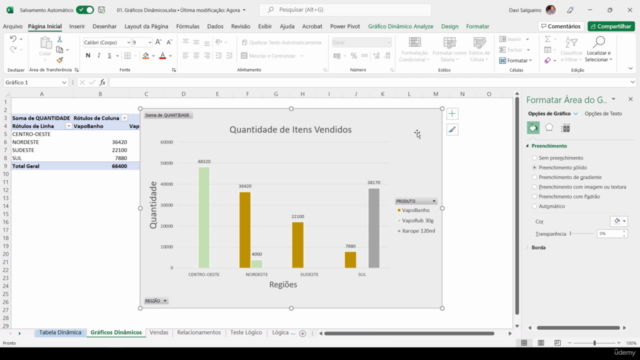Switch to Opções de Texto in pane
Screen dimensions: 640x360
coord(603,113)
